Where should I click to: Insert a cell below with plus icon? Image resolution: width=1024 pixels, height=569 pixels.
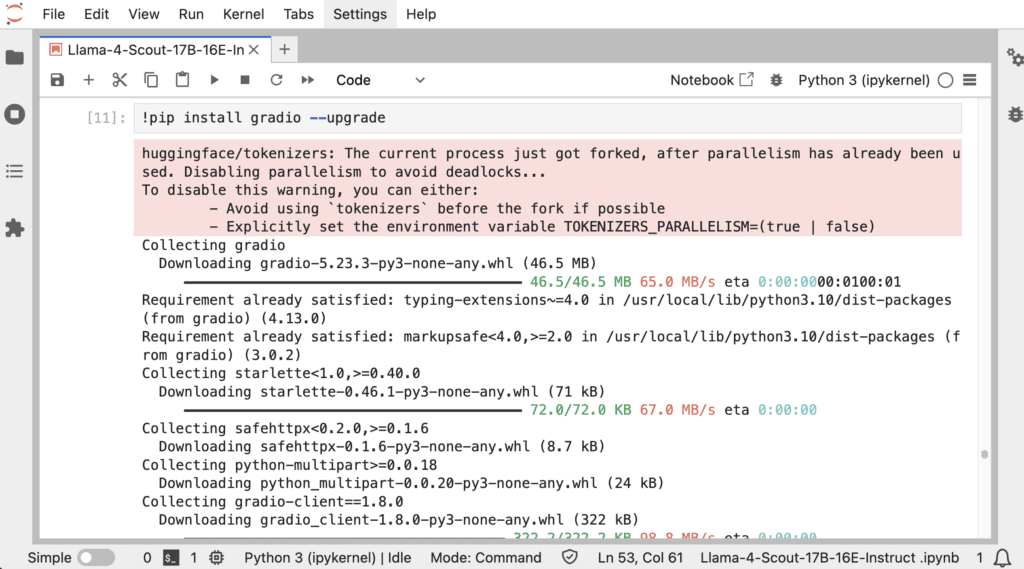[x=88, y=80]
